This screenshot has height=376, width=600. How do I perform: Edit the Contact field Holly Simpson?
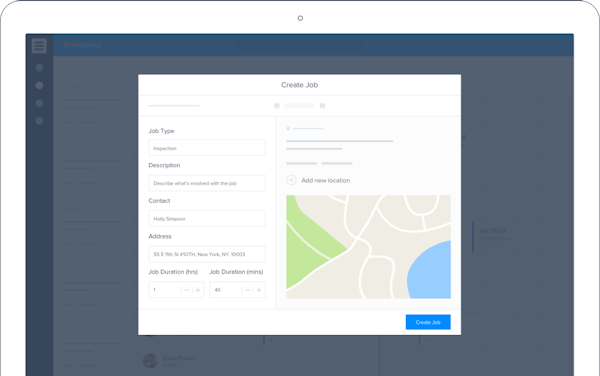(207, 218)
